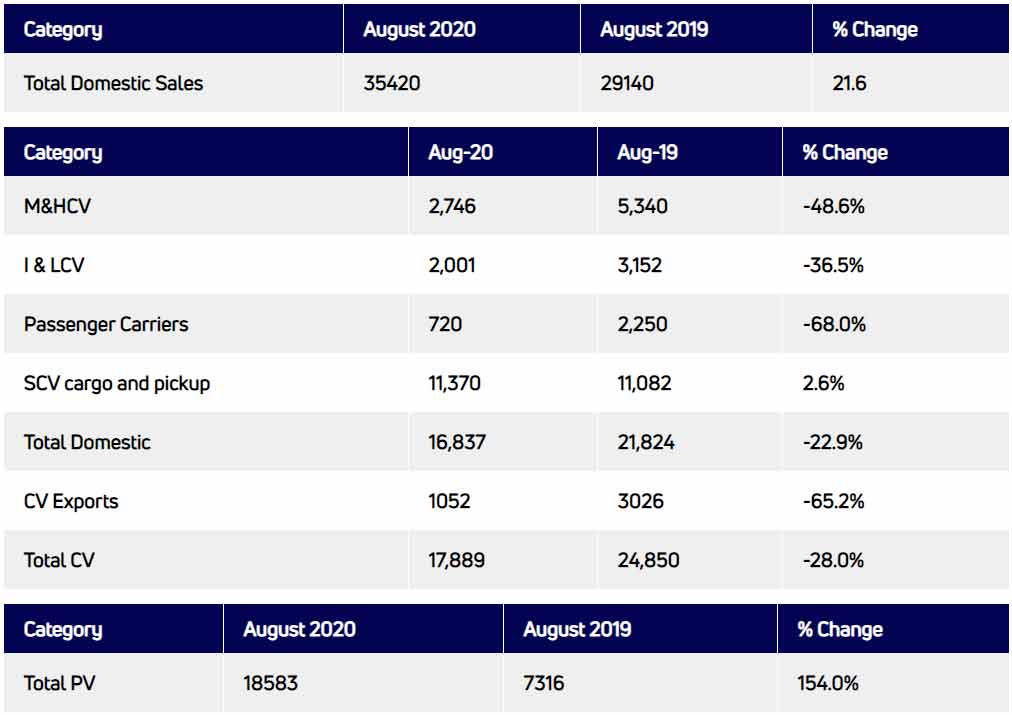Select the 18583 Total PV value
Viewport: 1012px width, 715px height.
tap(270, 684)
